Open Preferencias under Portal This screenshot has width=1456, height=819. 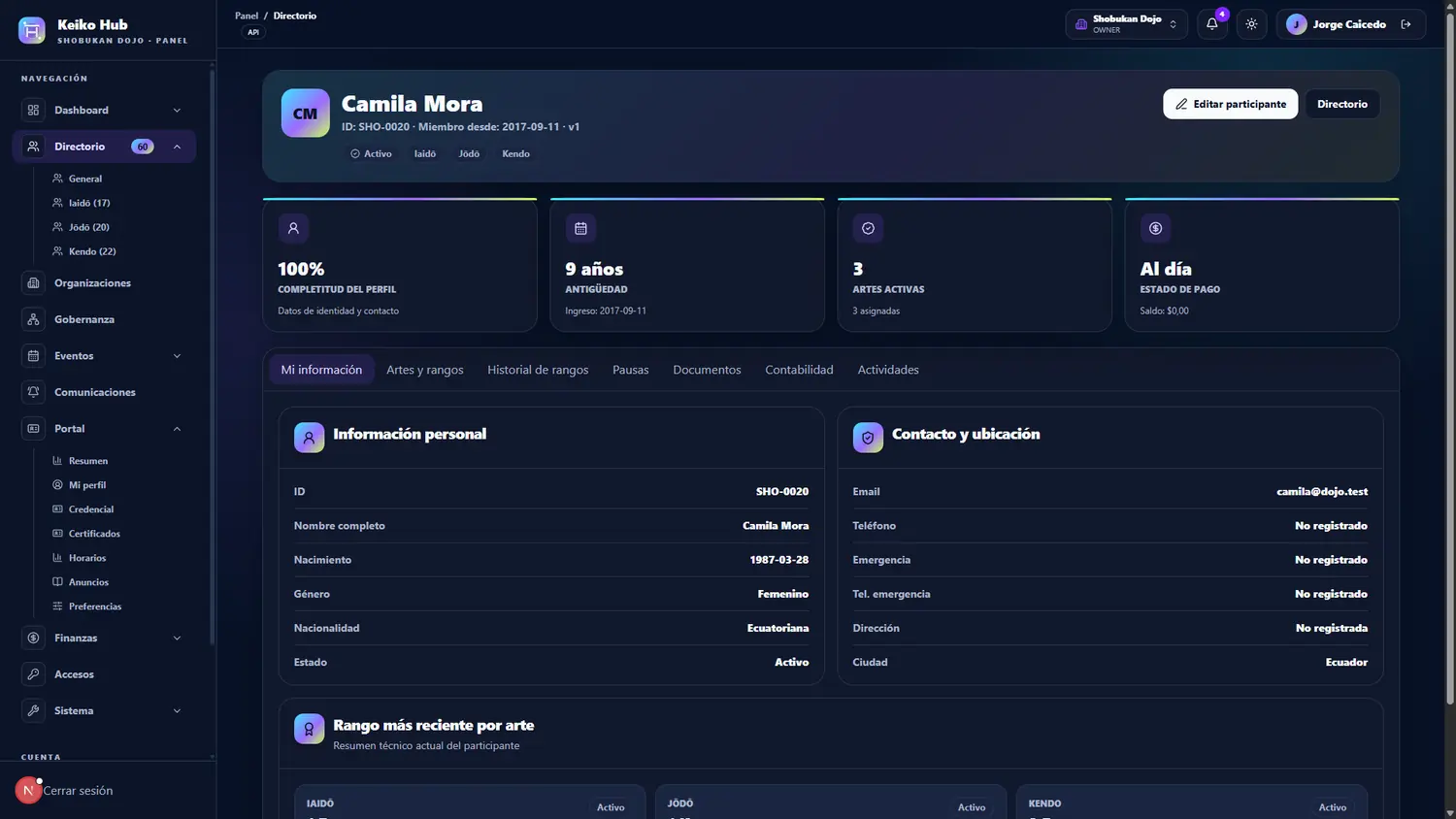coord(95,606)
